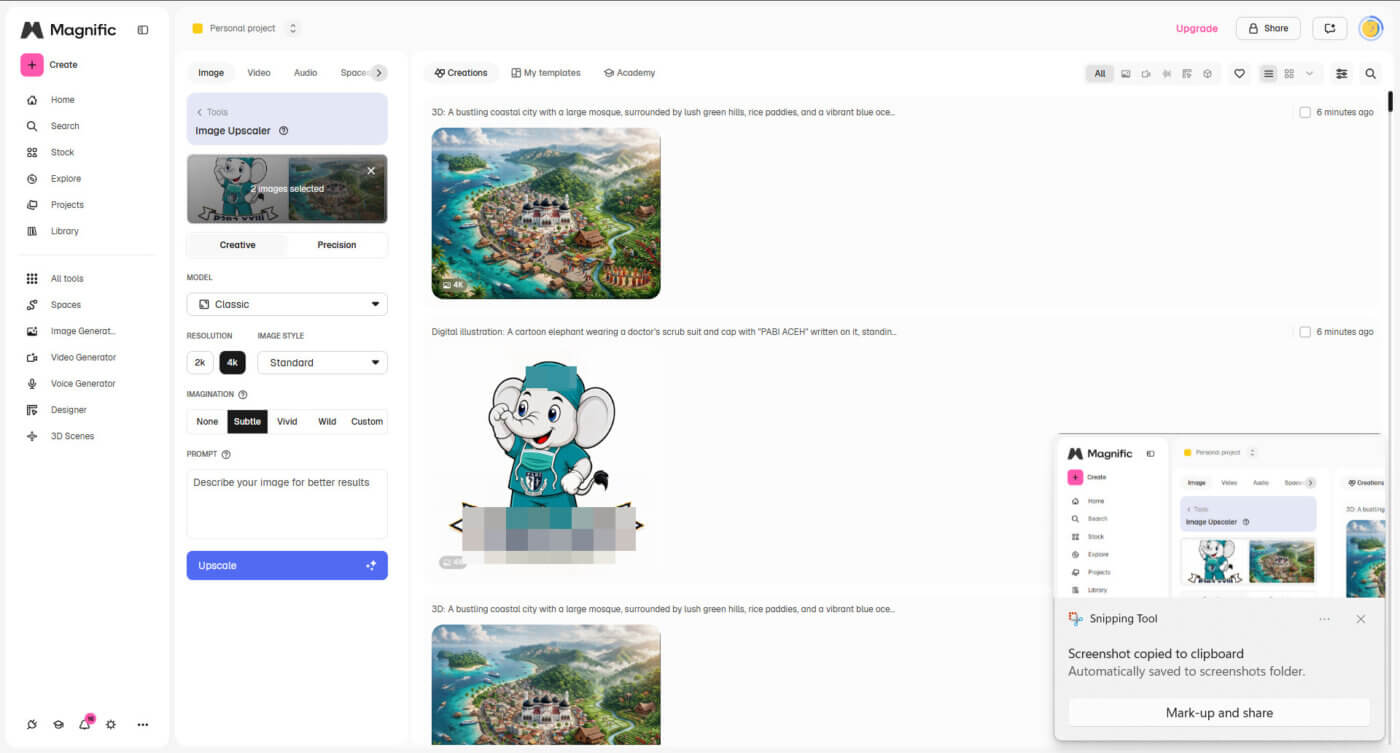Switch to the Academy tab
The height and width of the screenshot is (753, 1400).
(629, 73)
